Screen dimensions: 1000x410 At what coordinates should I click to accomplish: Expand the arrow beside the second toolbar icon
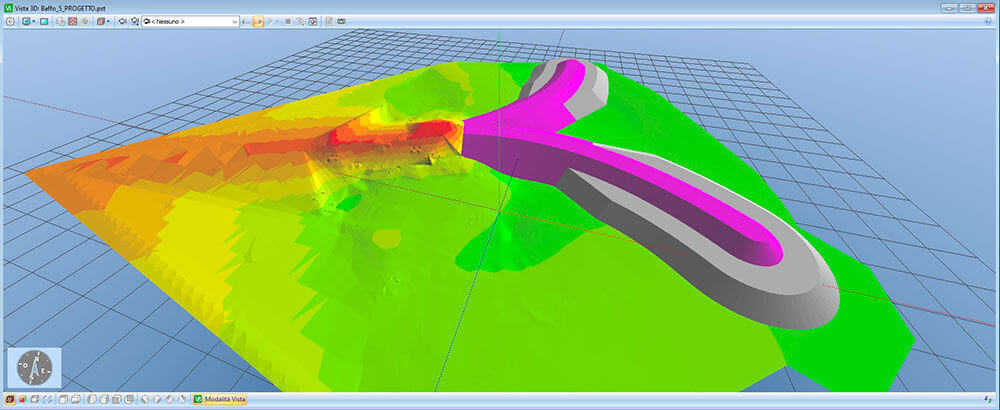pyautogui.click(x=34, y=20)
